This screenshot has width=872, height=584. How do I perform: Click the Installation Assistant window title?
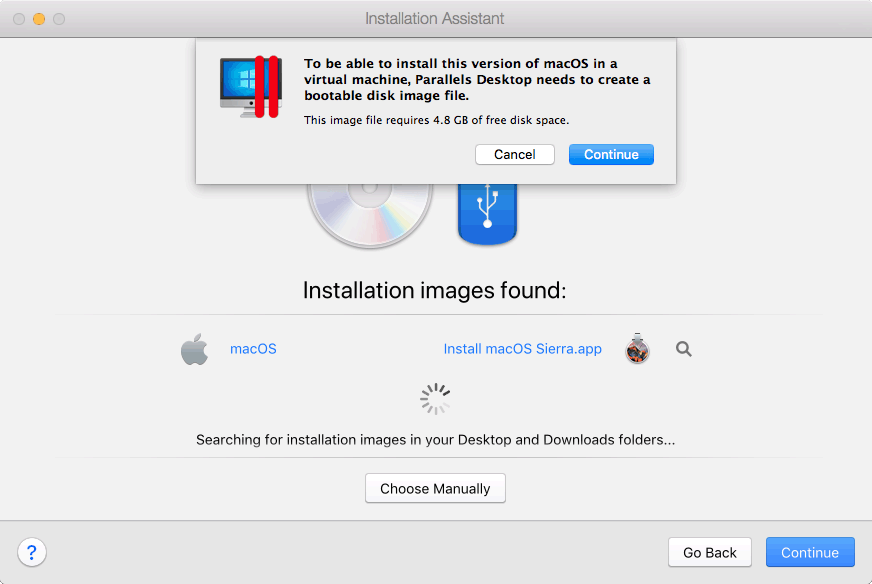(x=434, y=18)
